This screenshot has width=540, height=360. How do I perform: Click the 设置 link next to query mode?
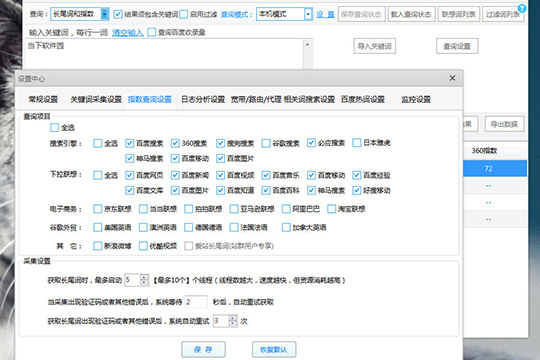325,14
